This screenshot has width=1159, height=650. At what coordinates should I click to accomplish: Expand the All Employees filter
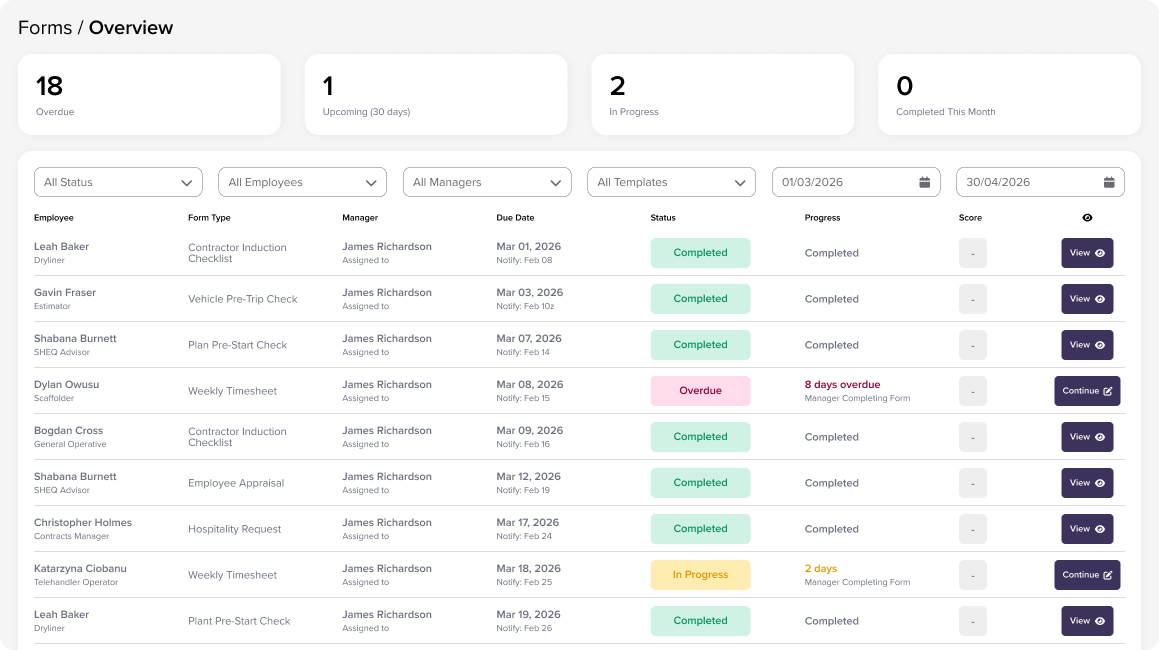(x=302, y=182)
